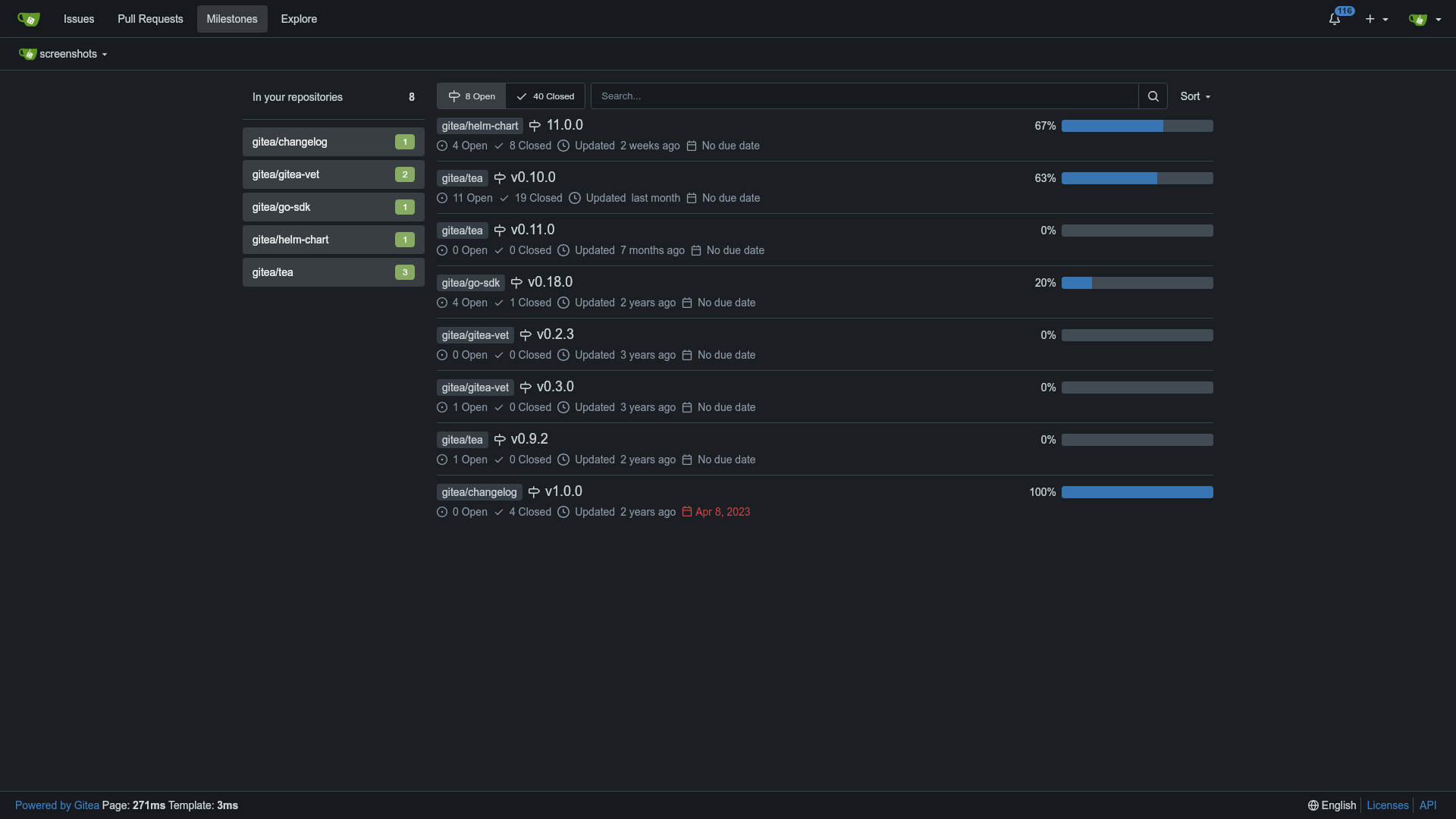Click the screenshots organization avatar icon

pyautogui.click(x=27, y=54)
